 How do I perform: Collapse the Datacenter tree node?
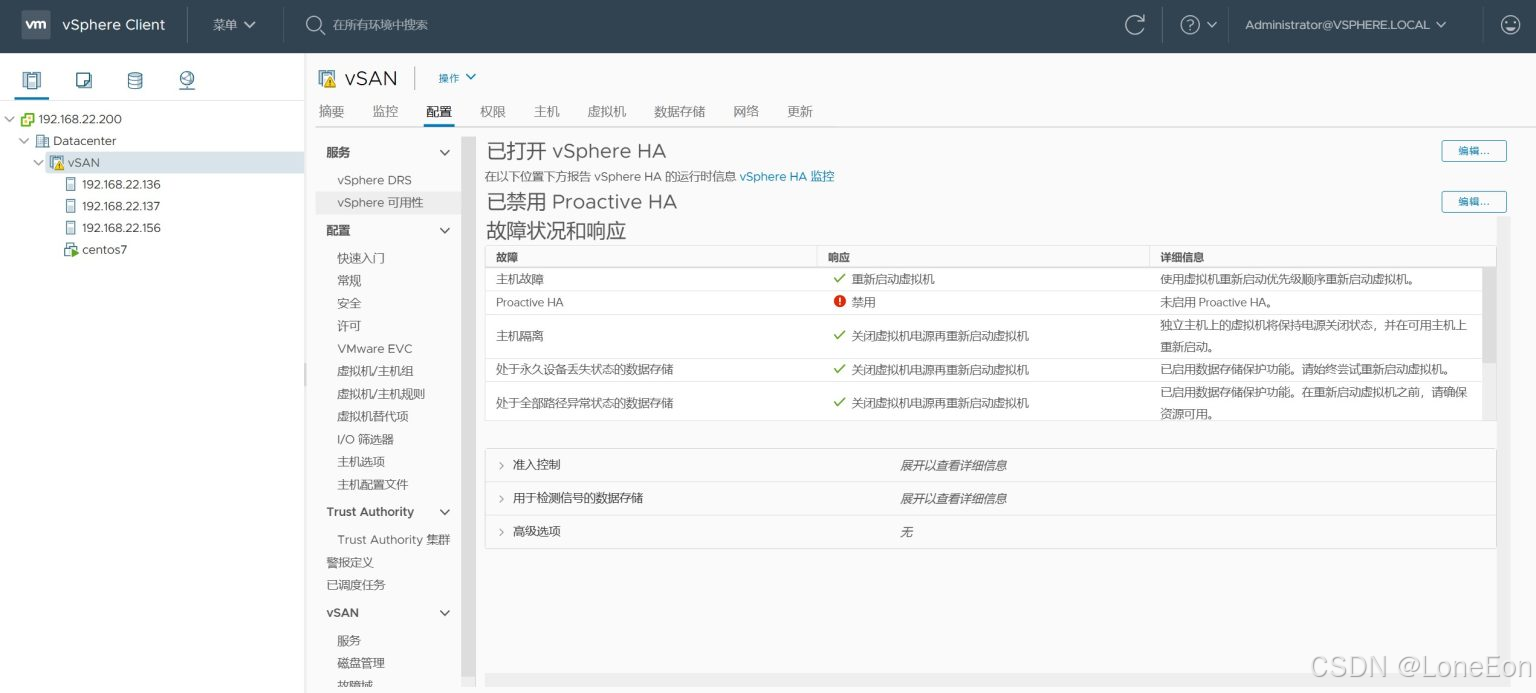pos(24,141)
